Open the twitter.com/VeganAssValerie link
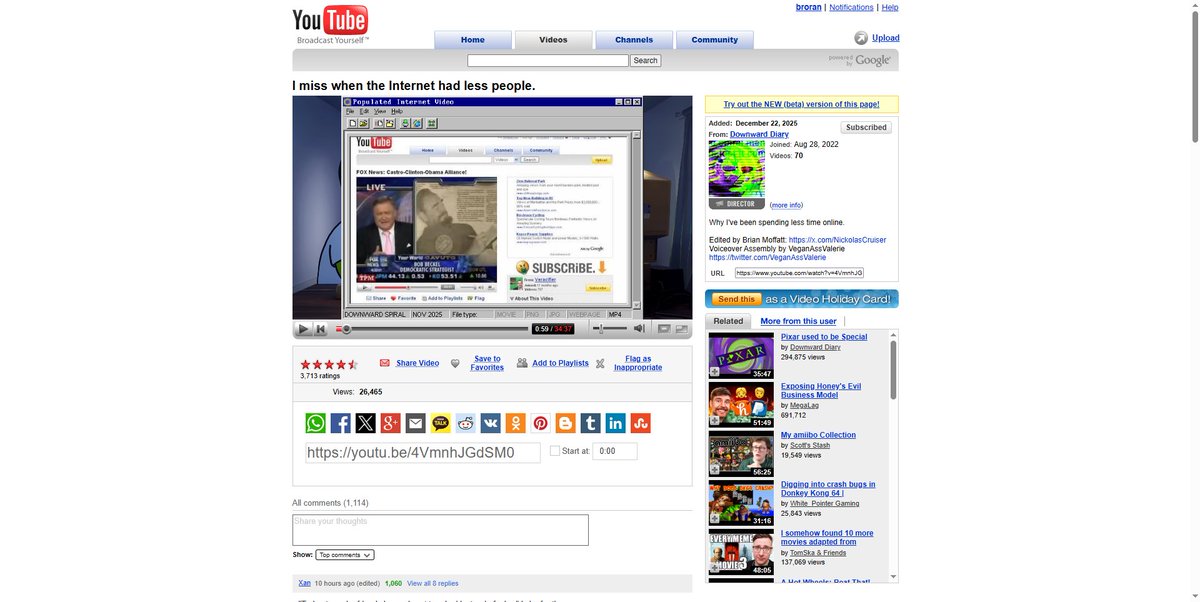 coord(768,257)
